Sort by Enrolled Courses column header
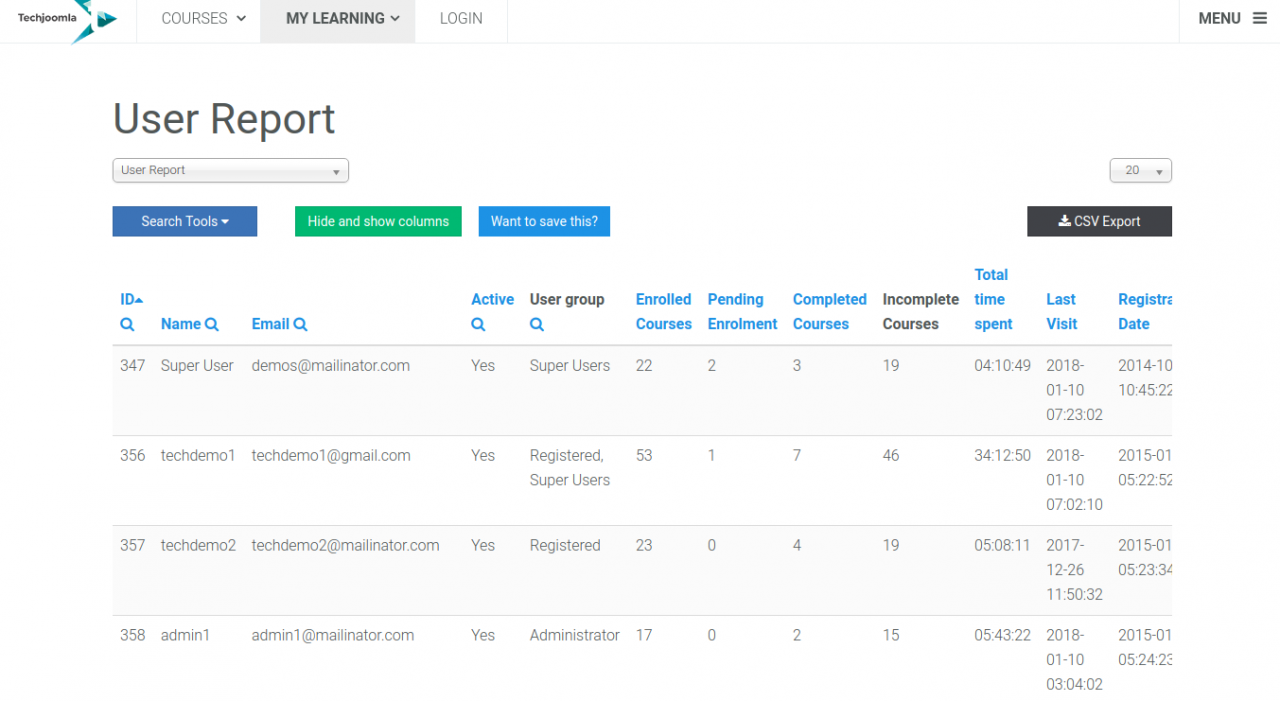1280x701 pixels. (664, 311)
